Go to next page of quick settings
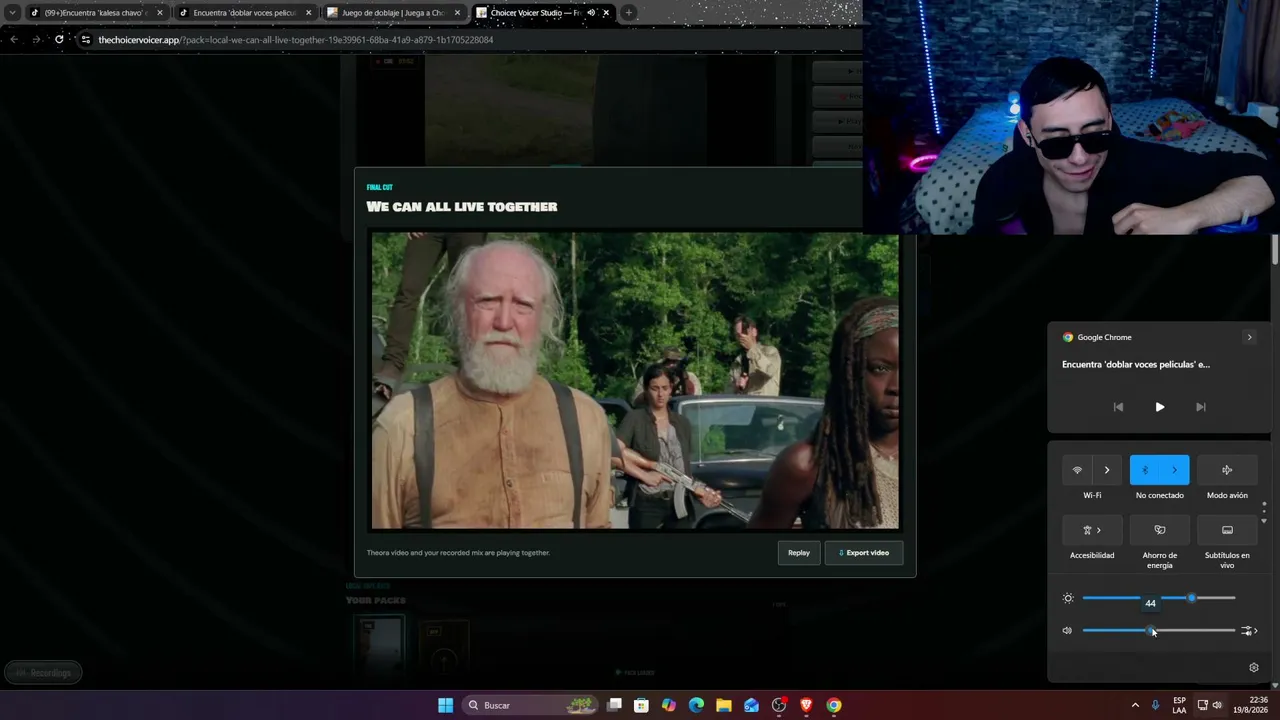This screenshot has height=720, width=1280. pyautogui.click(x=1264, y=521)
